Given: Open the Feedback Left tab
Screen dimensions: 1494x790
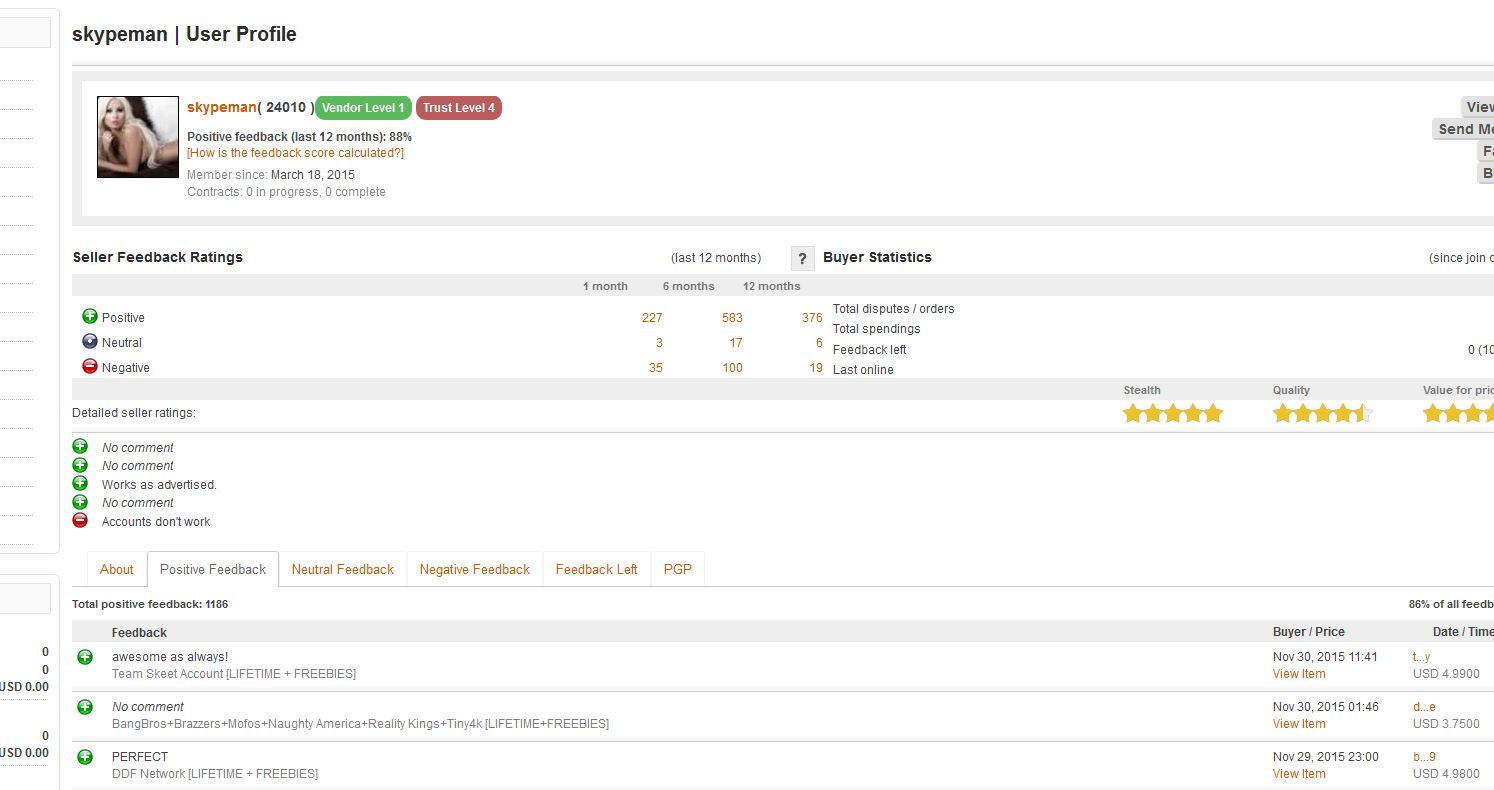Looking at the screenshot, I should [596, 569].
